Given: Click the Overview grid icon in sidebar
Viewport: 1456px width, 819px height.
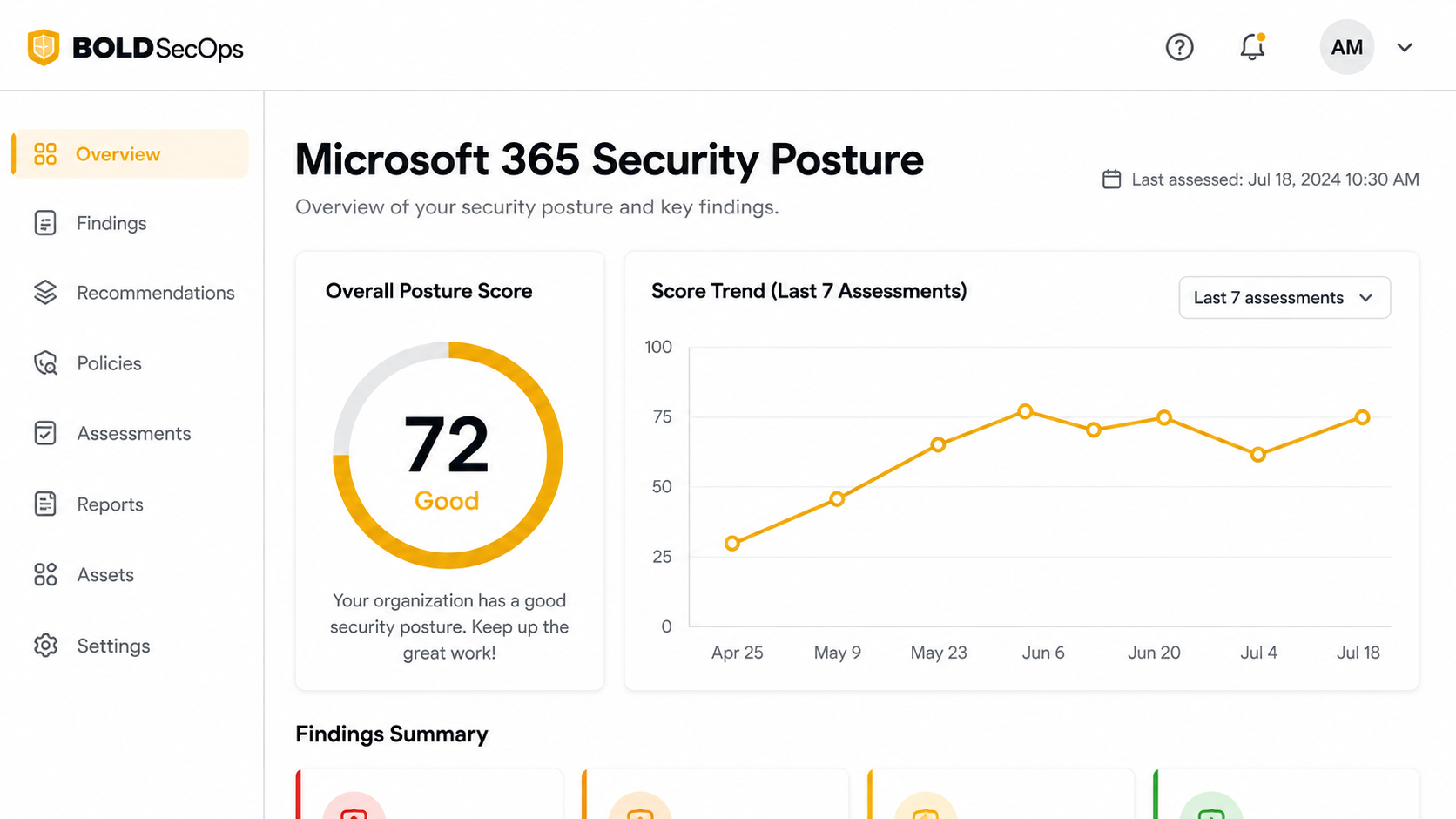Looking at the screenshot, I should 45,154.
